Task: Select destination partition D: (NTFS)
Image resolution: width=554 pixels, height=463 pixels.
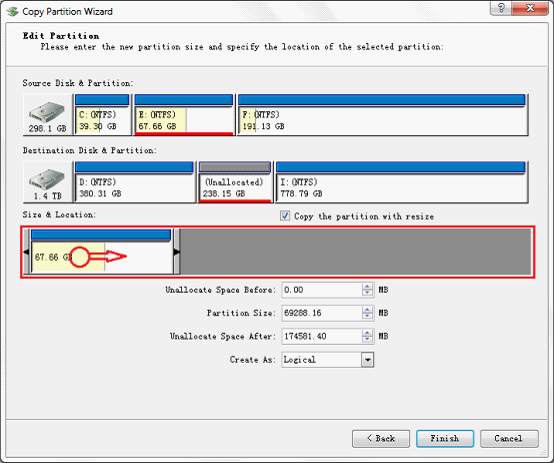Action: pos(134,182)
